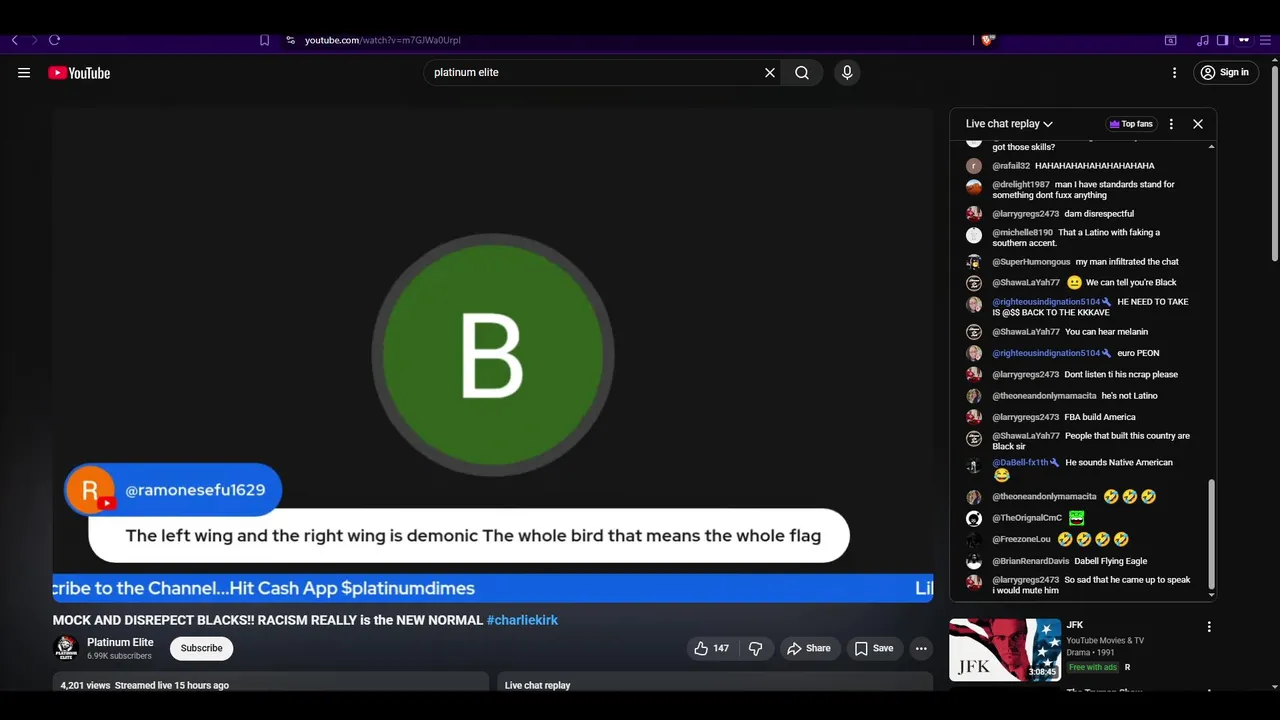Click @TheOrignalCmC avatar in chat
This screenshot has height=720, width=1280.
(x=974, y=518)
